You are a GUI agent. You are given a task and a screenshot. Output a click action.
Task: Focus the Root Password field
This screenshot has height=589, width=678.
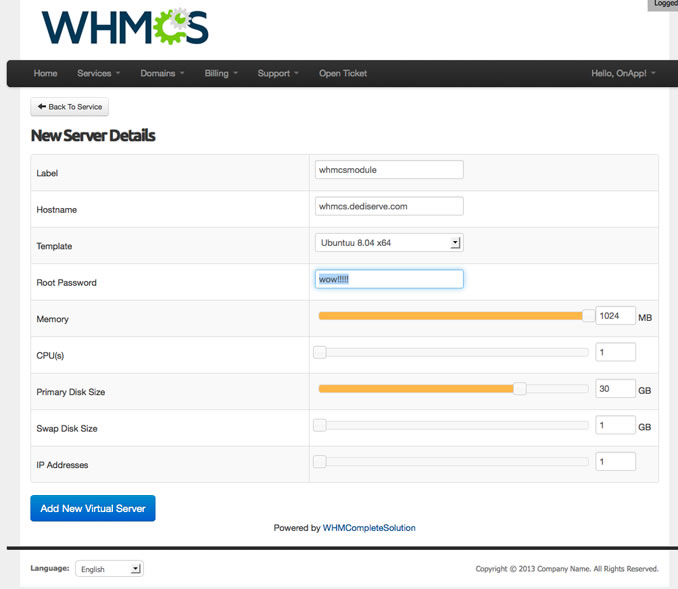pyautogui.click(x=389, y=279)
